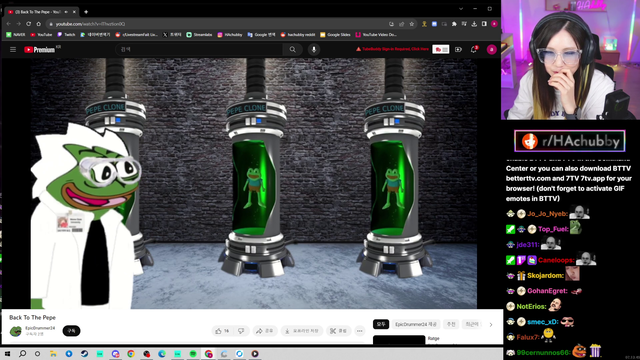Open the Streamlabs bookmark
640x360 pixels.
click(199, 35)
